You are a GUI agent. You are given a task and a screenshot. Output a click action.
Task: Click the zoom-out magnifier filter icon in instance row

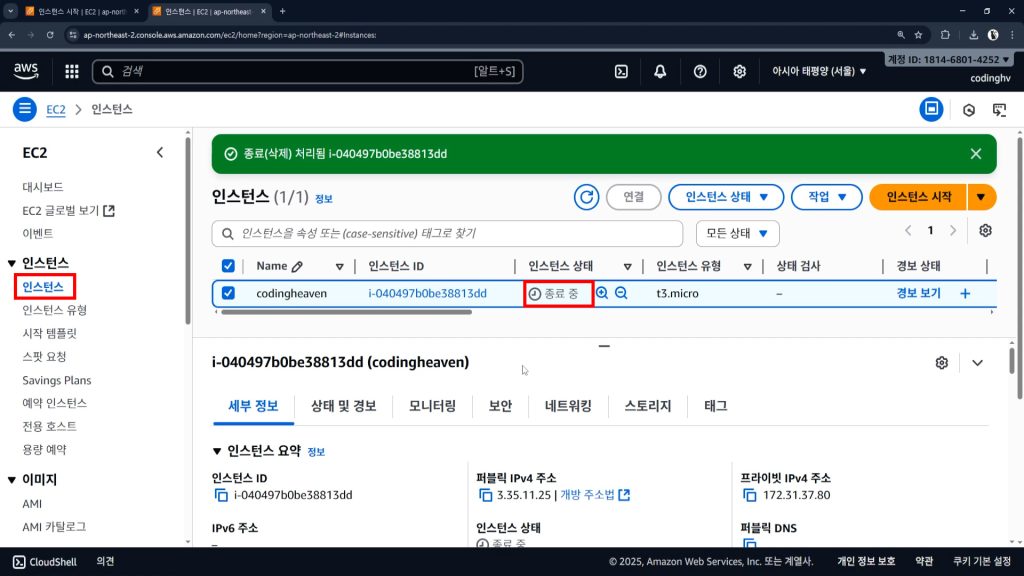coord(621,293)
